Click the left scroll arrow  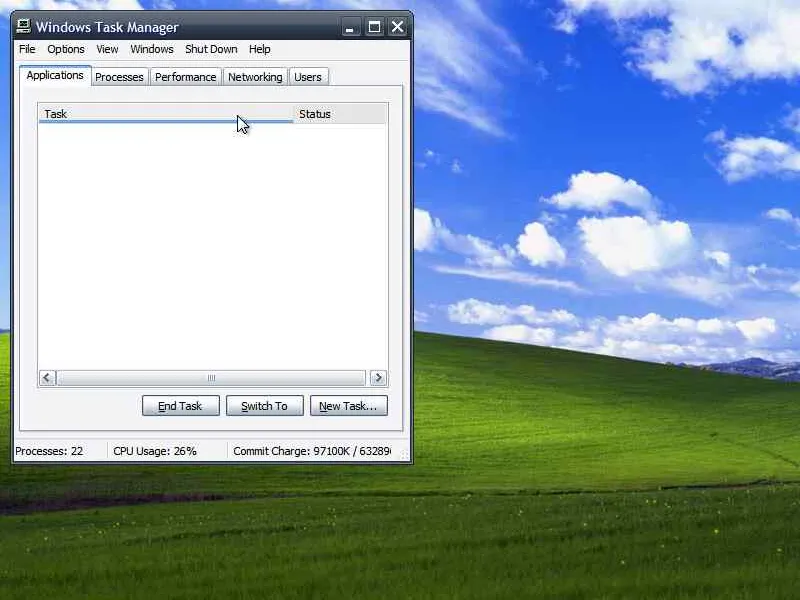(47, 378)
